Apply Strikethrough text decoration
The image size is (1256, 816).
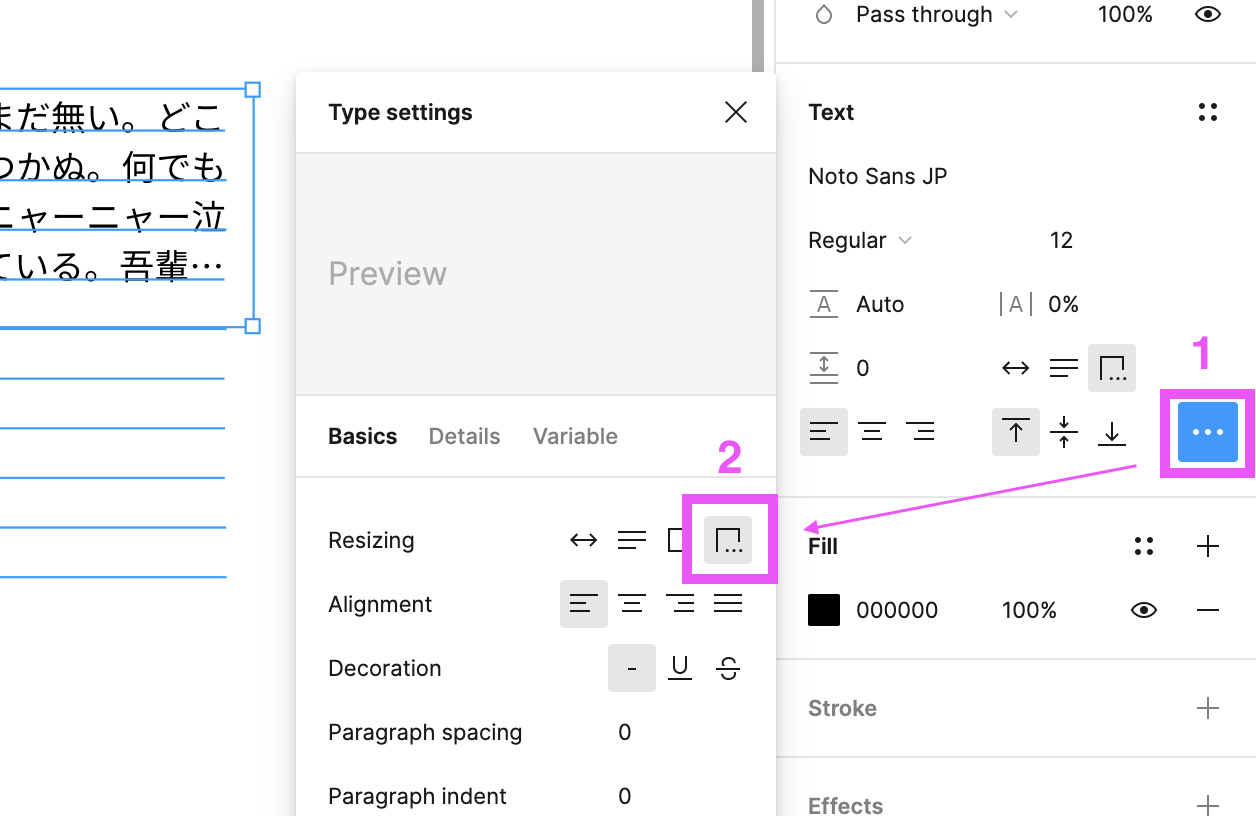(x=728, y=668)
